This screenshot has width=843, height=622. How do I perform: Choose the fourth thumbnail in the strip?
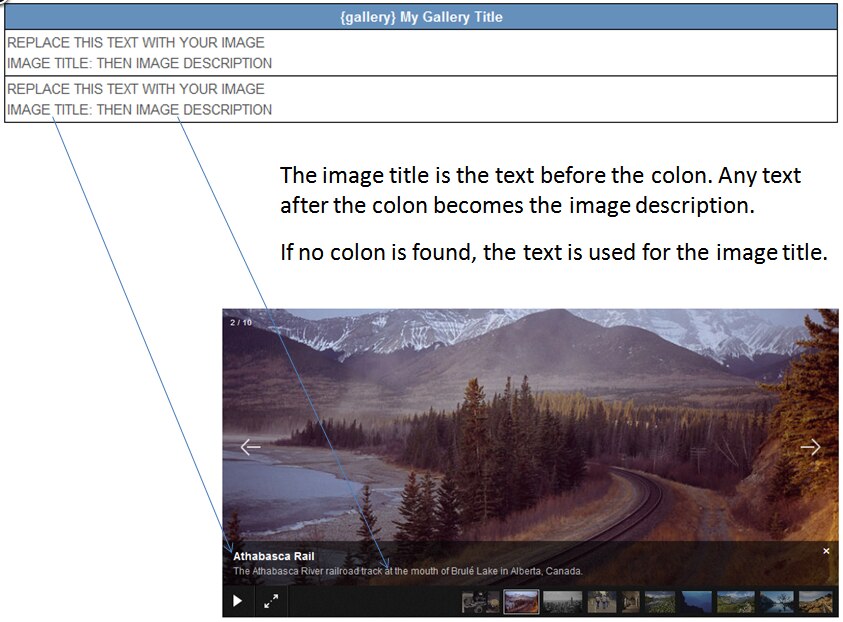coord(602,601)
